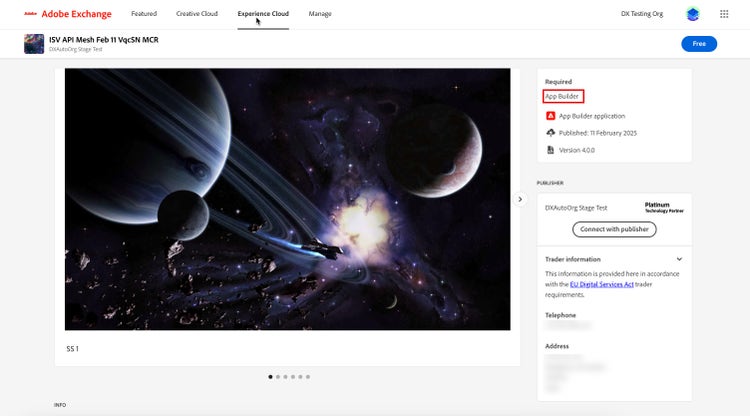750x416 pixels.
Task: Switch to the Creative Cloud tab
Action: [197, 14]
